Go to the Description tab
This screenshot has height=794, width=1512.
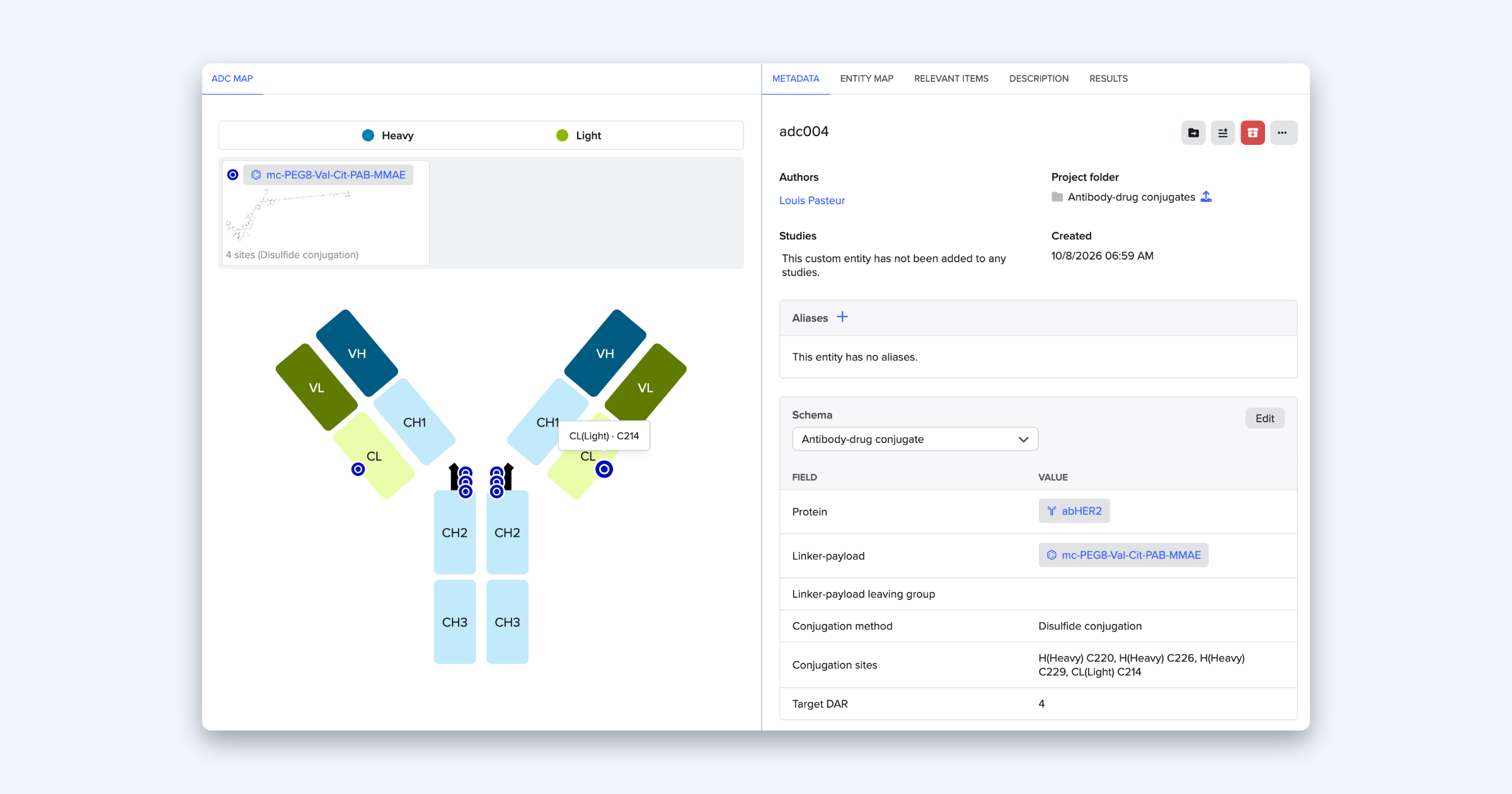(1039, 79)
